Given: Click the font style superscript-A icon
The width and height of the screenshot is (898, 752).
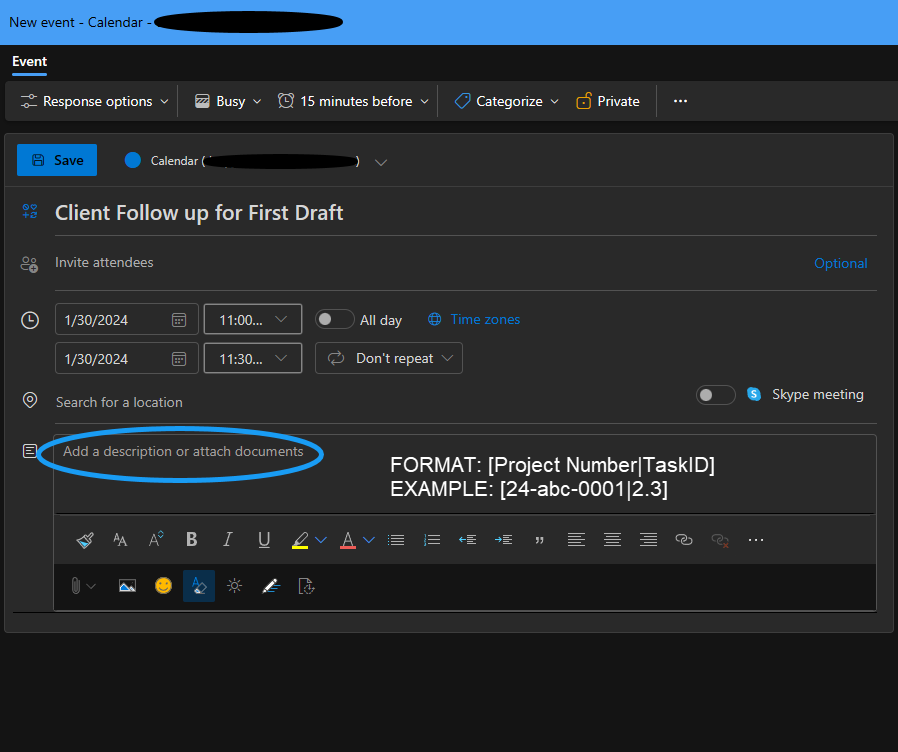Looking at the screenshot, I should [x=156, y=540].
